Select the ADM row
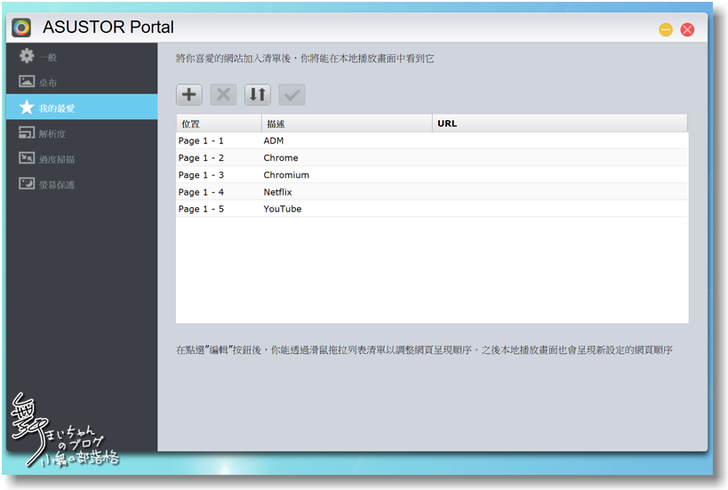 pos(432,141)
